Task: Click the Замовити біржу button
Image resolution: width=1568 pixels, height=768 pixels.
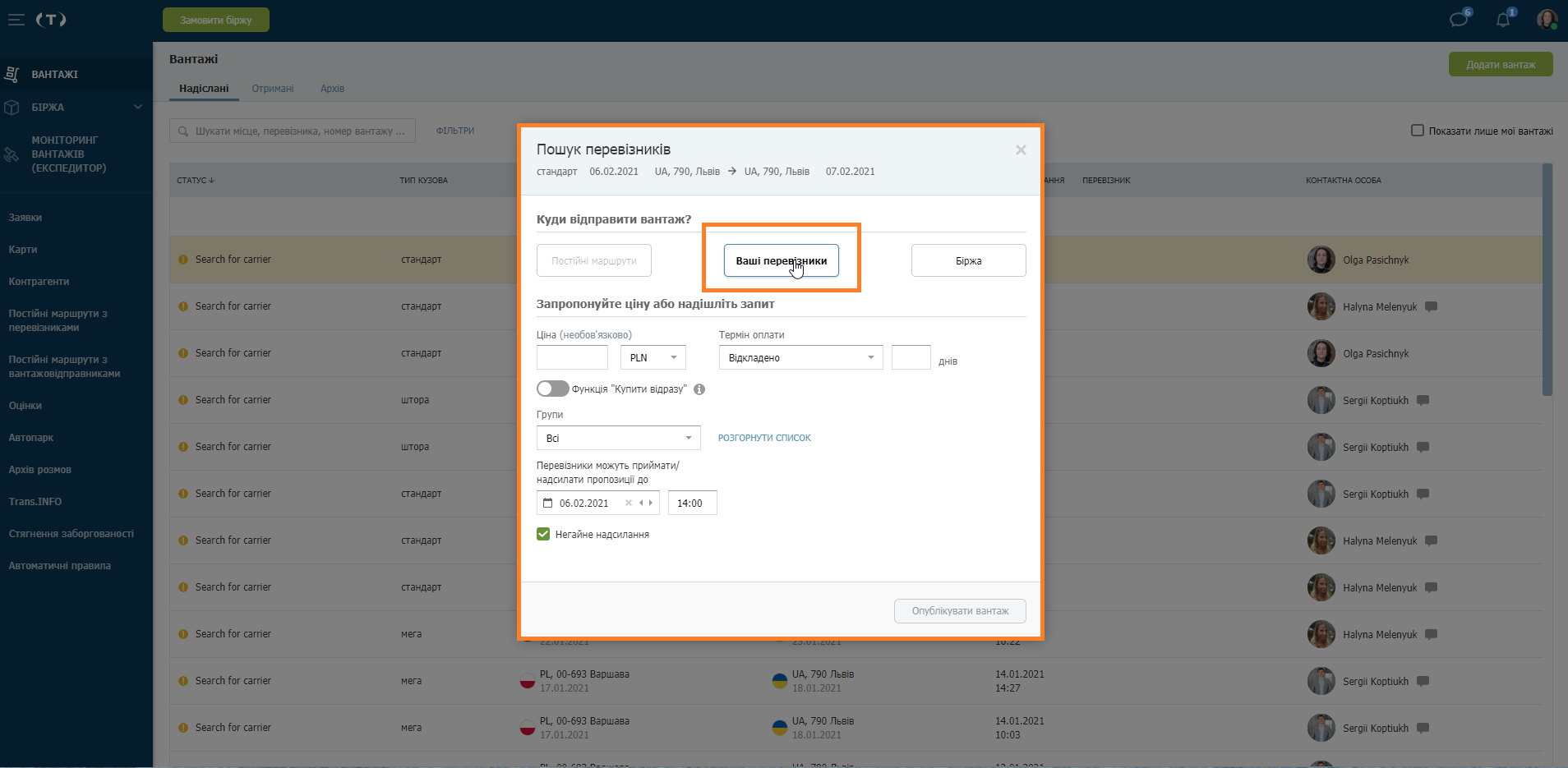Action: (216, 20)
